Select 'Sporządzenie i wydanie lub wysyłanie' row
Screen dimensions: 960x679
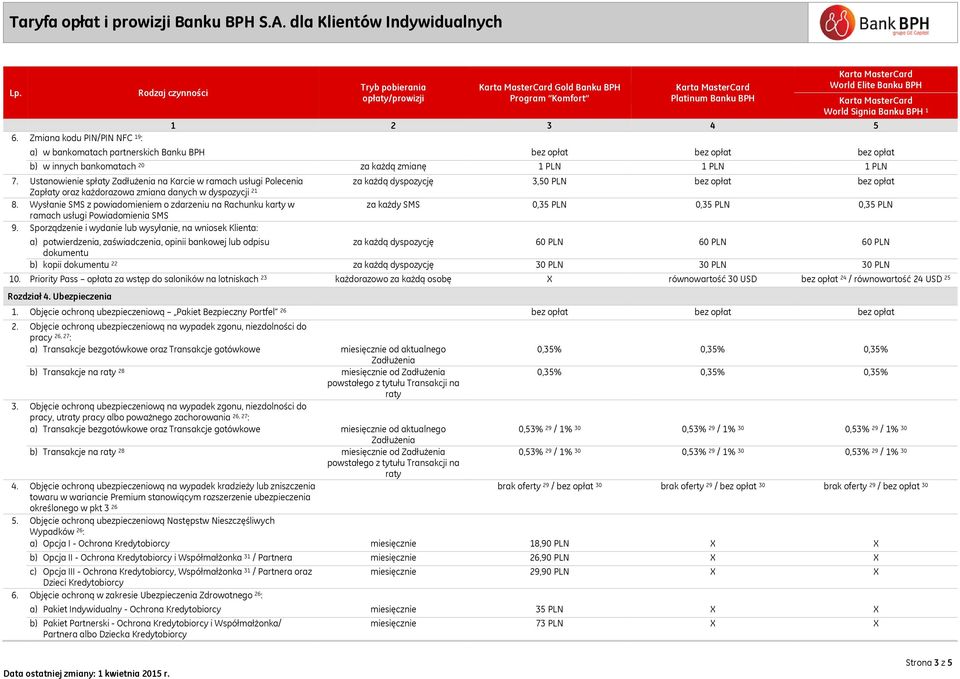pyautogui.click(x=144, y=228)
